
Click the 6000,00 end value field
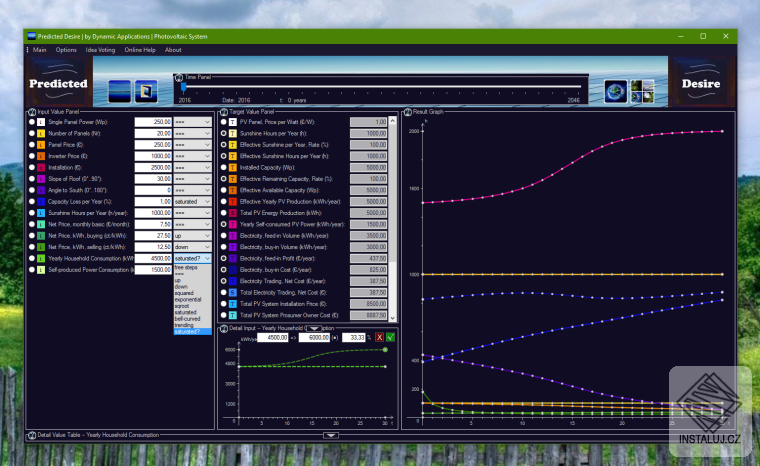point(315,337)
